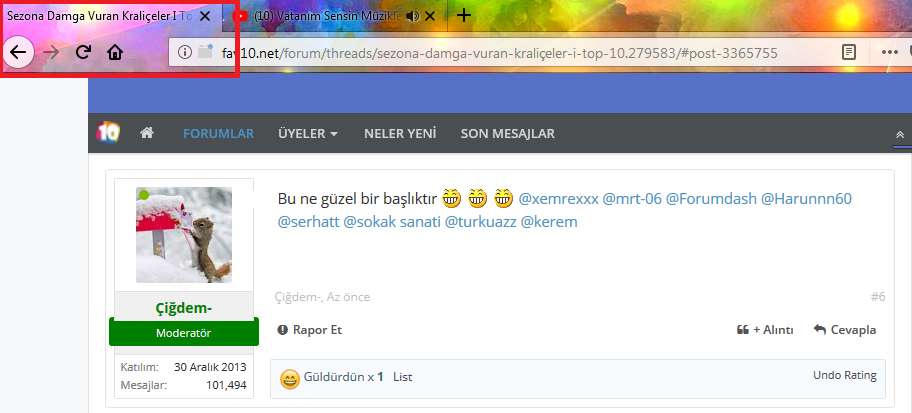
Task: Collapse the header with the double chevron
Action: (899, 134)
